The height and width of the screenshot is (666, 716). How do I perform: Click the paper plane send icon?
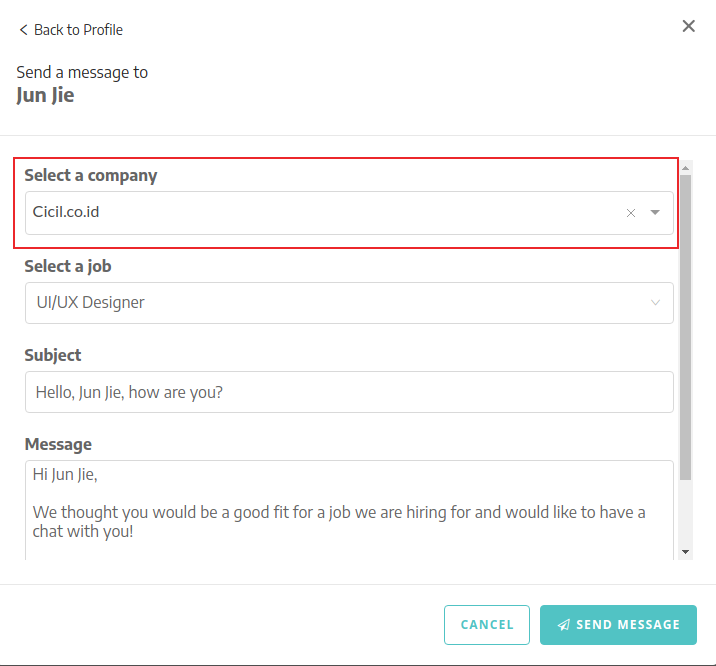coord(564,625)
